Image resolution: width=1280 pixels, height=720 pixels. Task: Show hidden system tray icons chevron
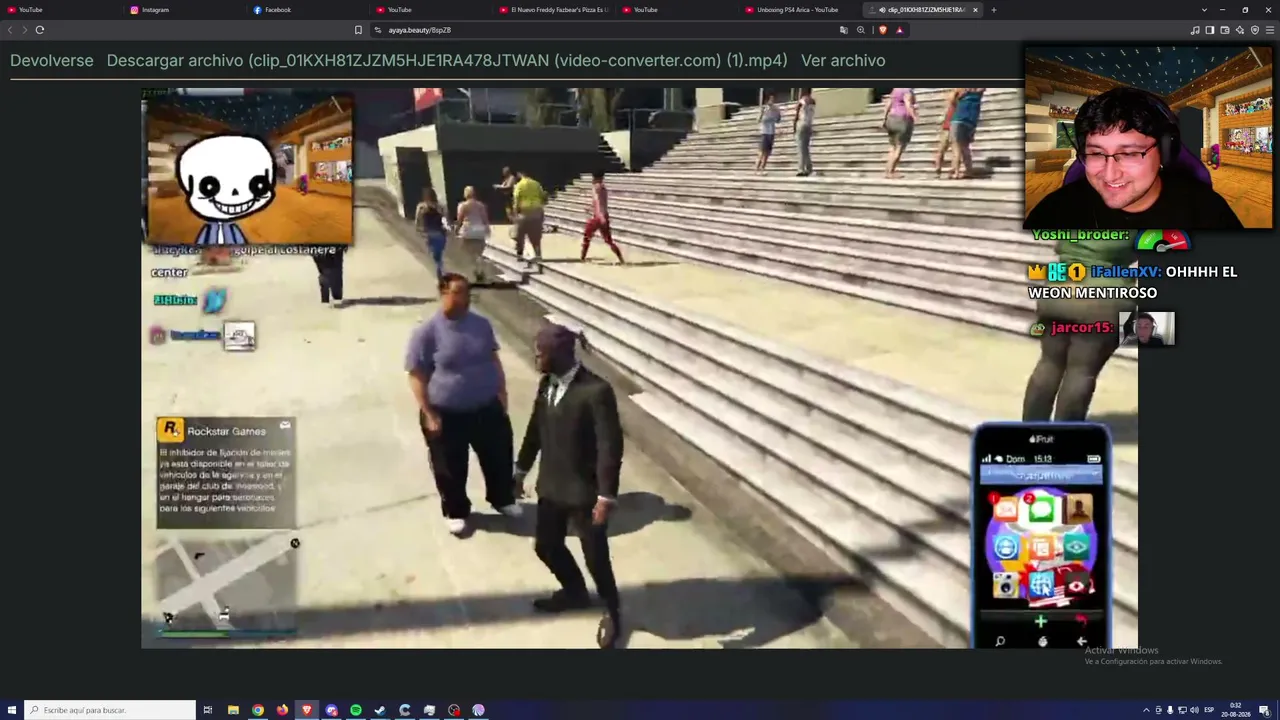click(x=1146, y=710)
